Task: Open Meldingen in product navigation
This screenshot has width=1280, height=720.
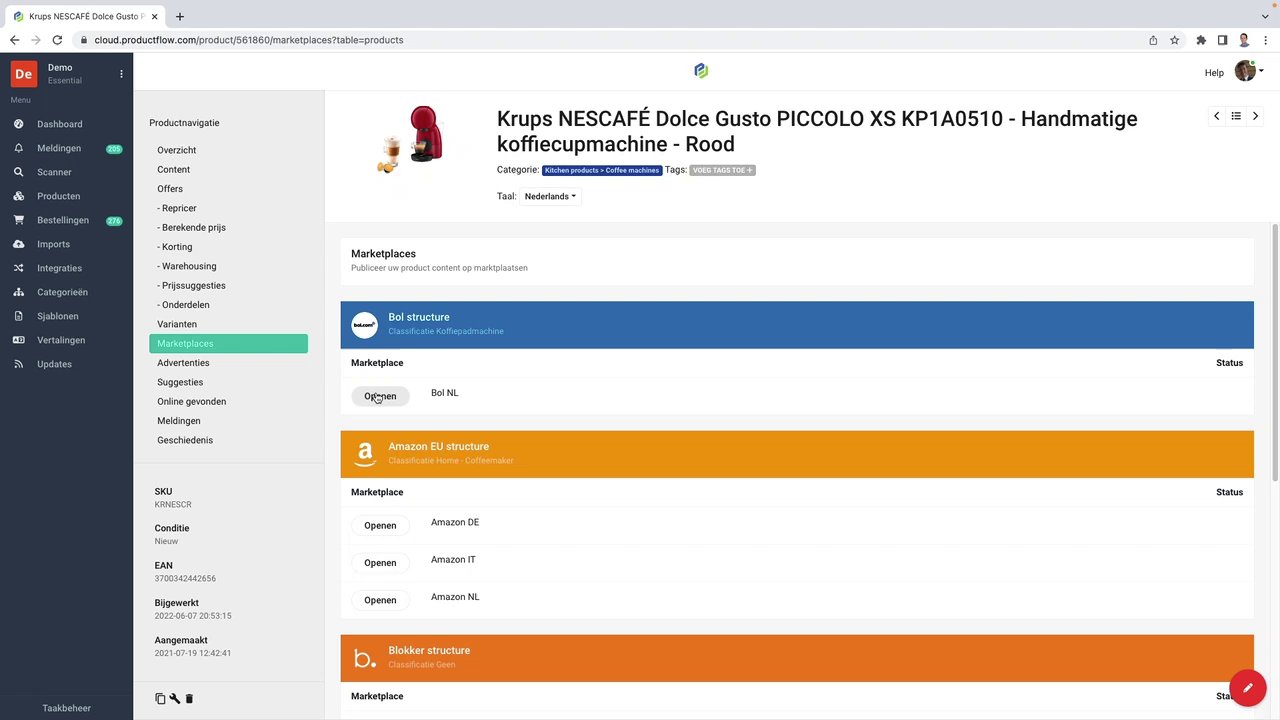Action: coord(178,421)
